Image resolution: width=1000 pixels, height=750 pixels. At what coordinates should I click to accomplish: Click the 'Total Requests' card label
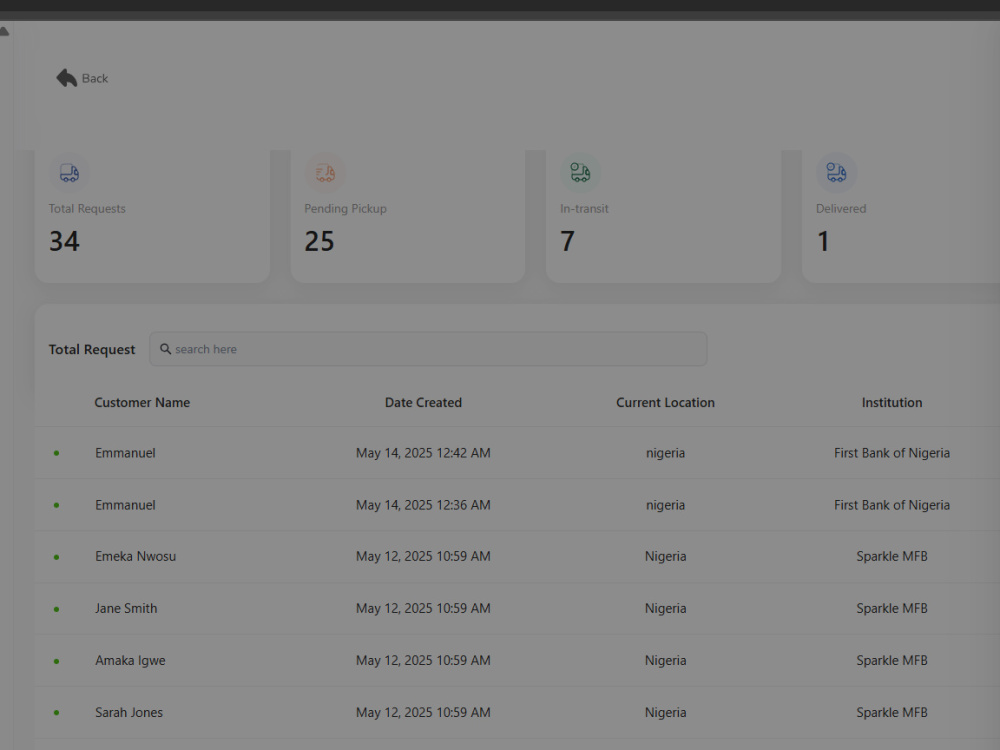click(87, 209)
